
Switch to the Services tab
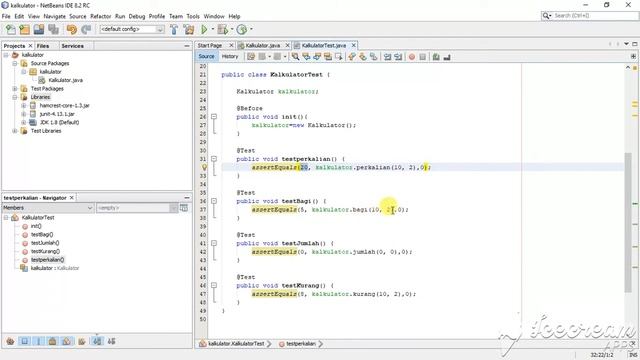pos(72,46)
